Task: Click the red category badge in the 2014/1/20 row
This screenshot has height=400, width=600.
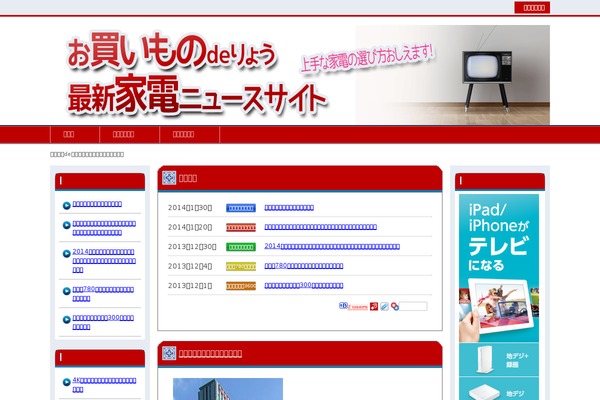Action: pyautogui.click(x=241, y=227)
